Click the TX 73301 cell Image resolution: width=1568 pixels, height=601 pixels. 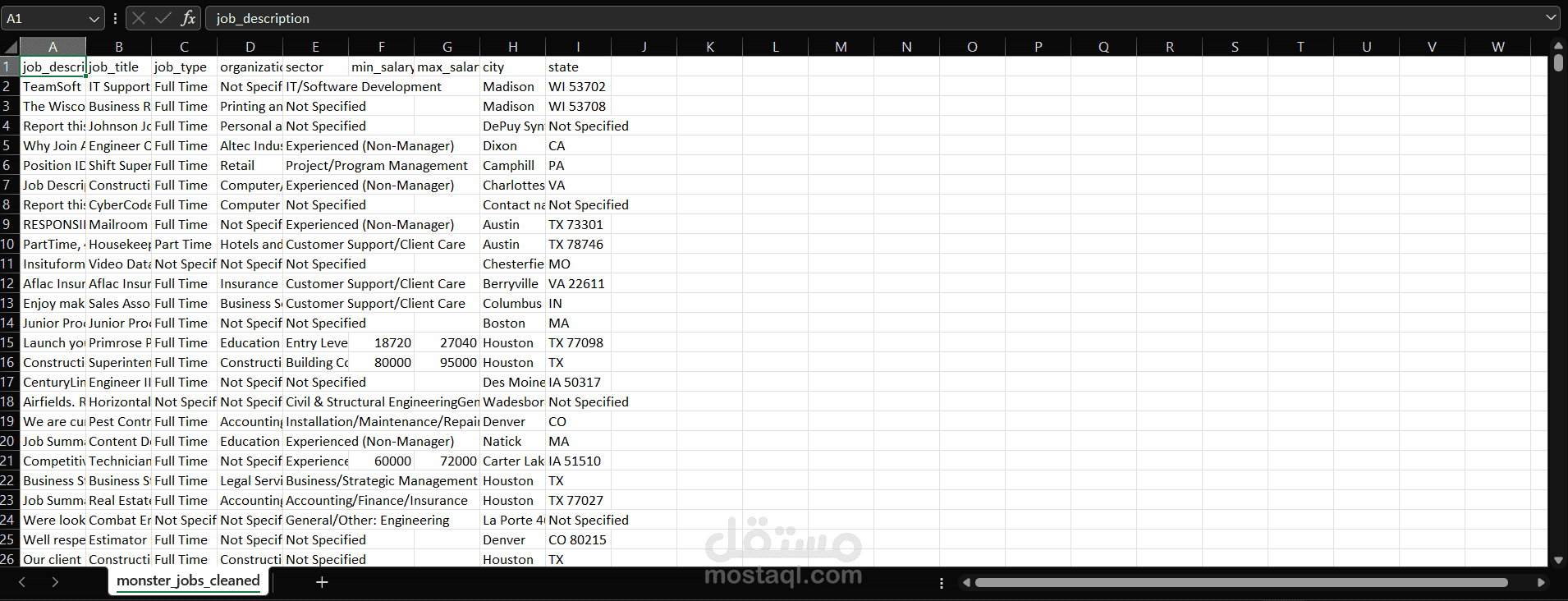[x=578, y=224]
